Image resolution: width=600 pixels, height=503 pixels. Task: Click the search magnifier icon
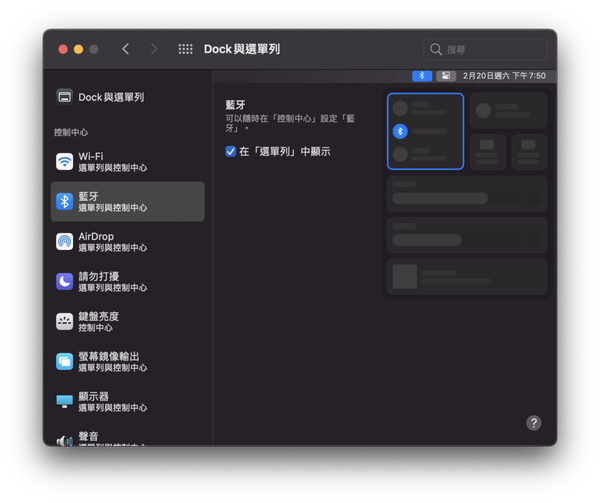[x=435, y=49]
